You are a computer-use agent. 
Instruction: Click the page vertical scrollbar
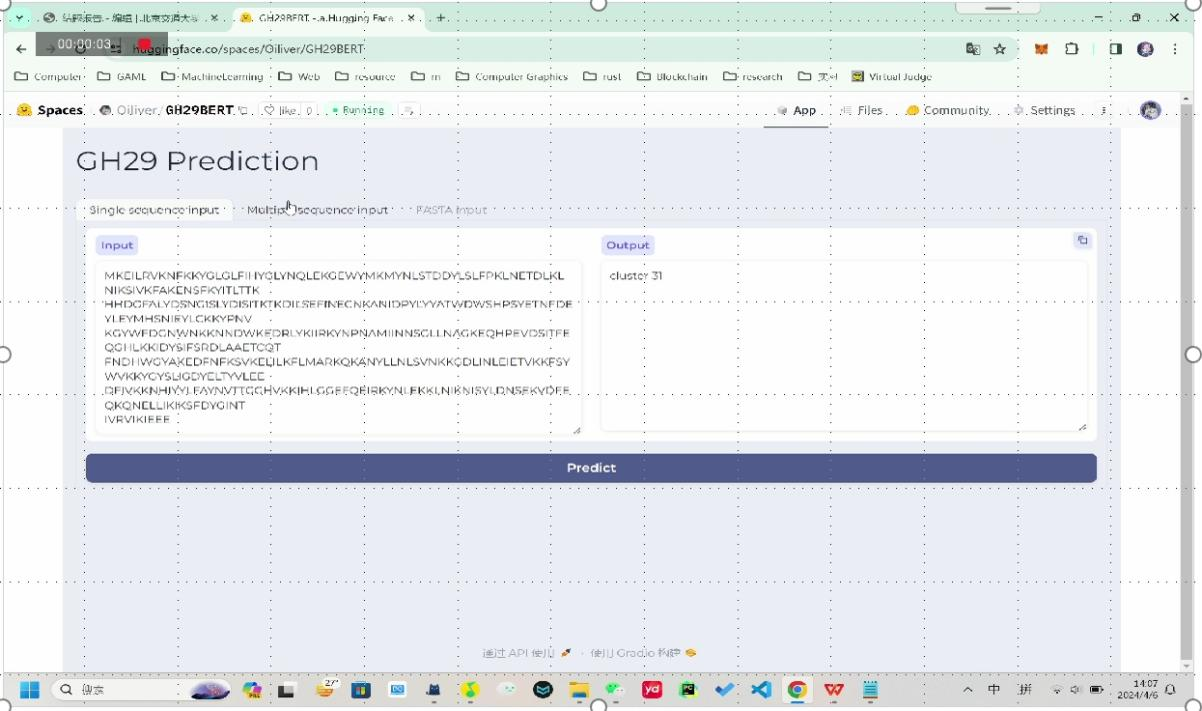tap(1186, 380)
